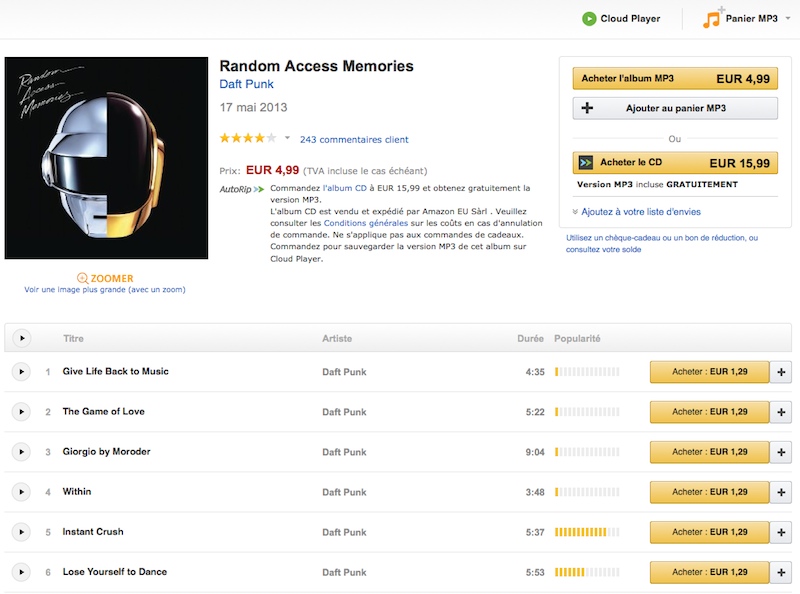This screenshot has width=800, height=594.
Task: Buy Within for EUR 1,29
Action: click(709, 492)
